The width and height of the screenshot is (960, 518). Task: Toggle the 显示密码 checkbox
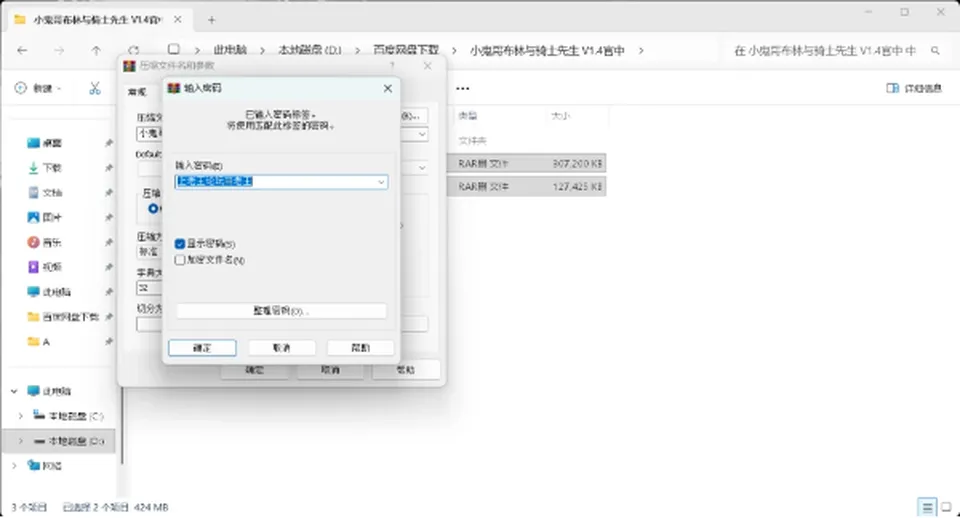(180, 244)
